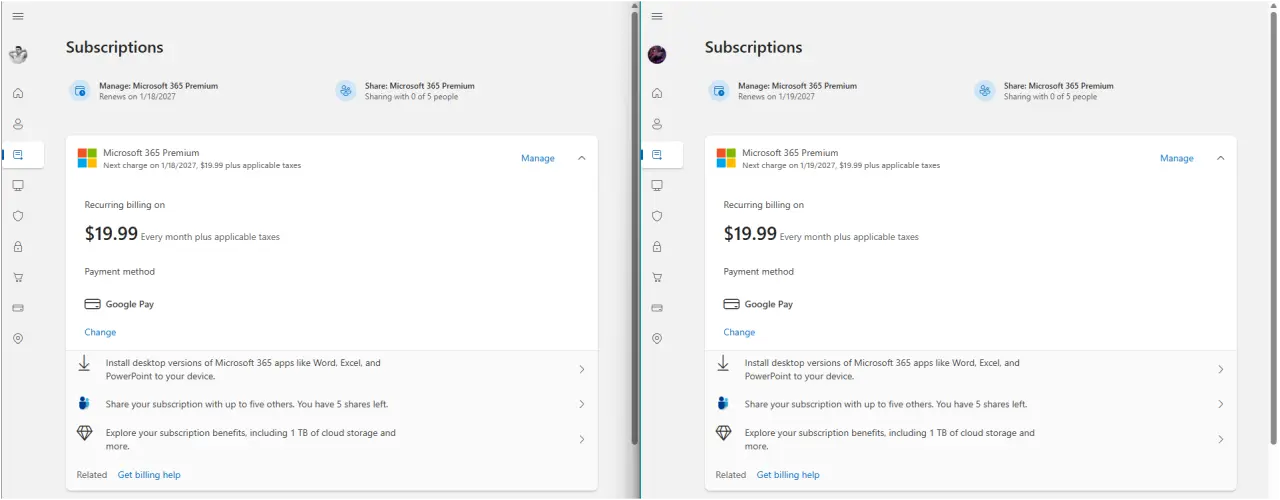Open Get billing help in right window
Image resolution: width=1280 pixels, height=500 pixels.
pos(788,475)
